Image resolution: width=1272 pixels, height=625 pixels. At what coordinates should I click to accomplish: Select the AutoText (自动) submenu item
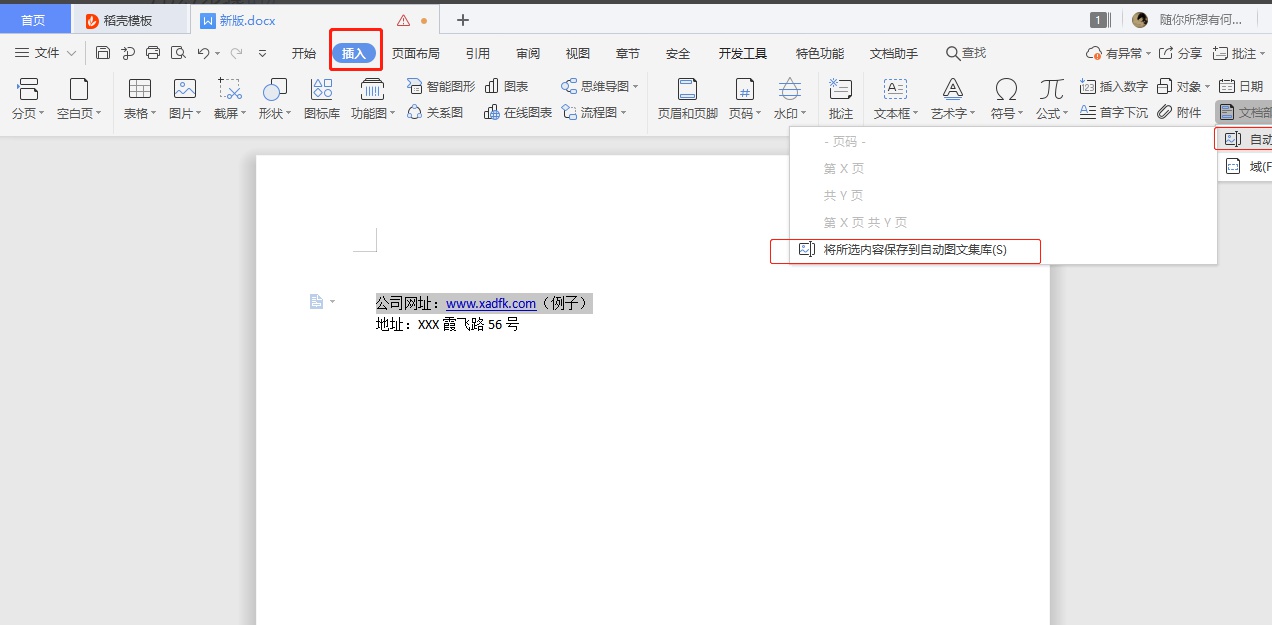(1244, 139)
